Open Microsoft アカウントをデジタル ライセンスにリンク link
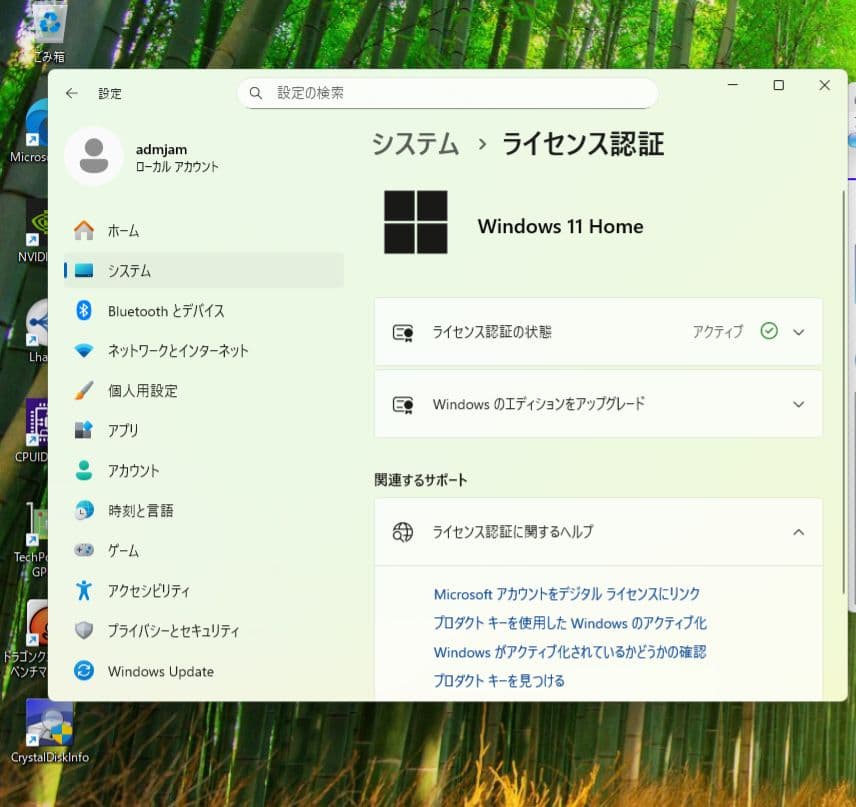Viewport: 856px width, 807px height. 566,594
